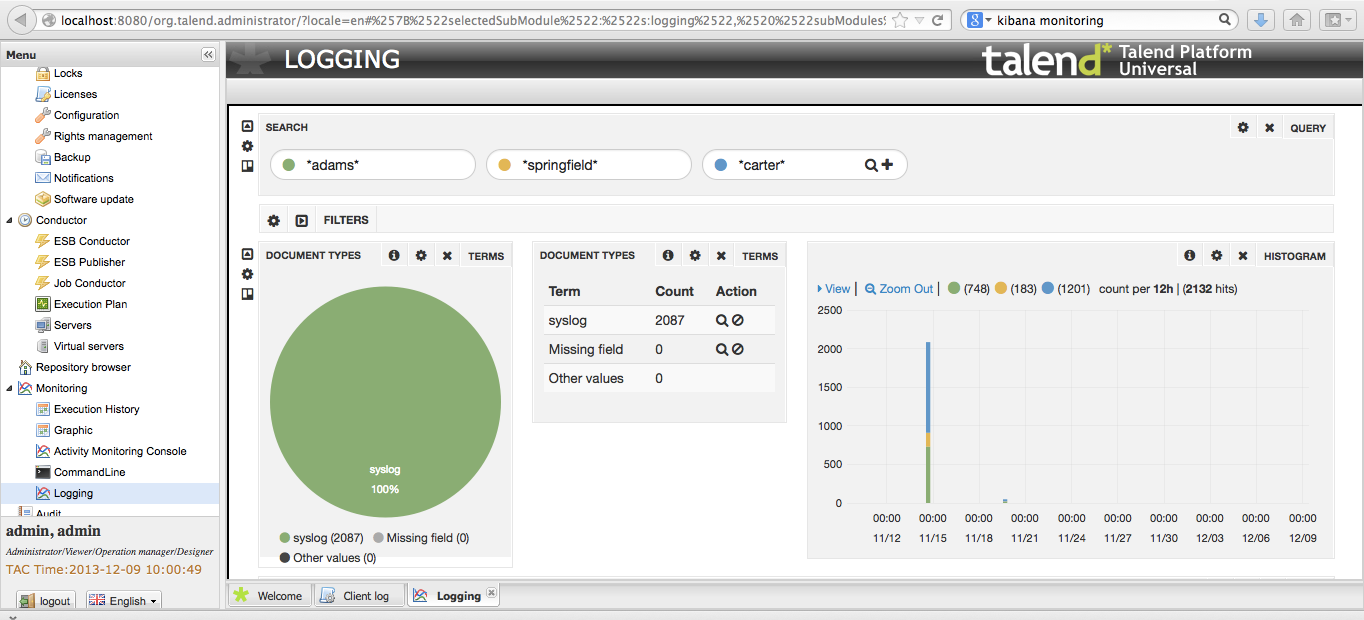Toggle the syslog legend entry in pie chart

tap(322, 538)
